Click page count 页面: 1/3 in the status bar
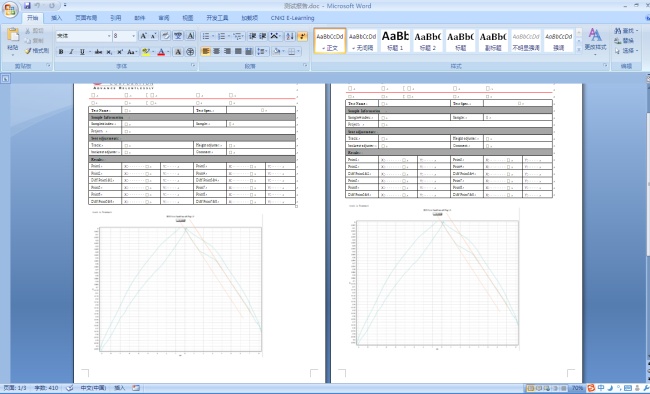This screenshot has width=650, height=394. coord(15,388)
